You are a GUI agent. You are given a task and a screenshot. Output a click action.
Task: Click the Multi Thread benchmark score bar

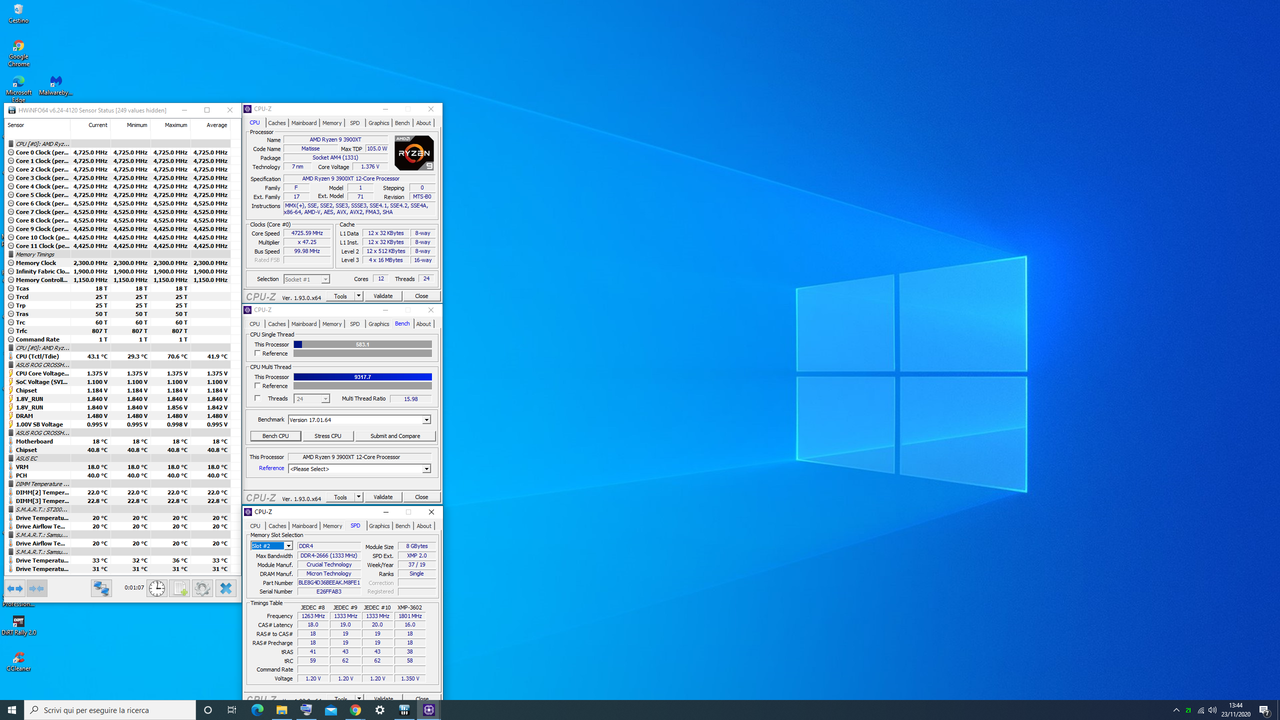(362, 377)
